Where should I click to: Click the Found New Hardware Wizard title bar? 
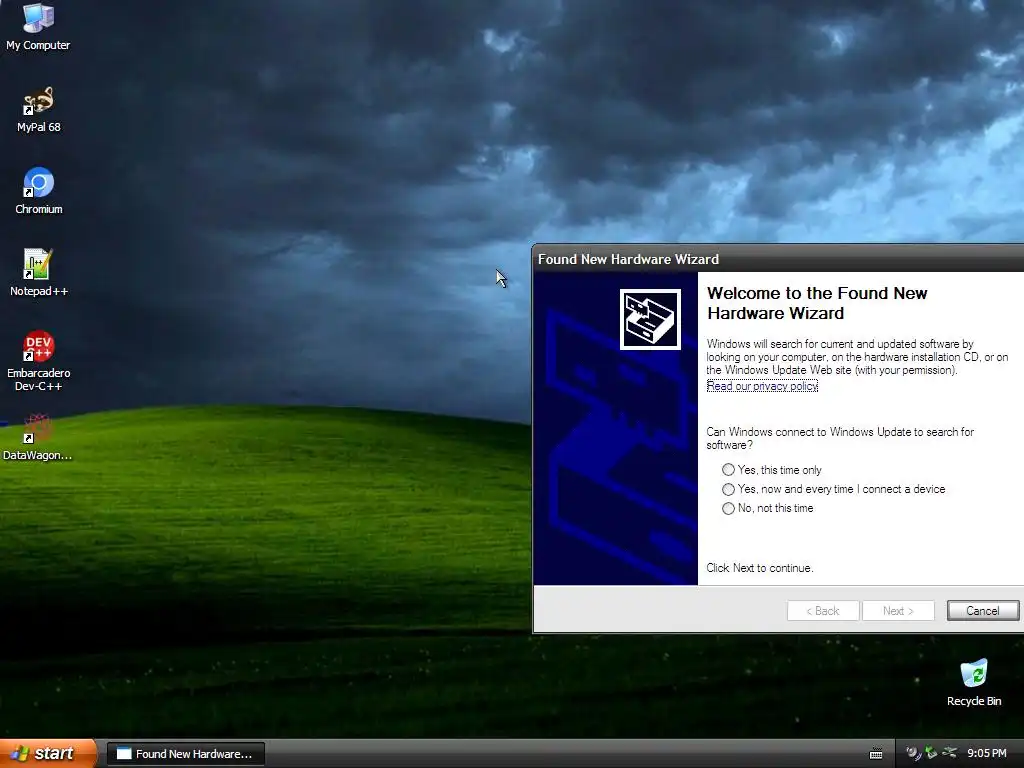pos(777,259)
